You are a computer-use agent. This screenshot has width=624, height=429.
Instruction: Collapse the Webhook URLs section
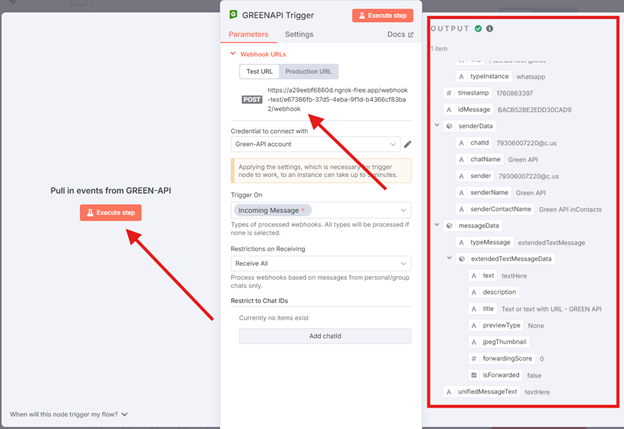coord(233,54)
